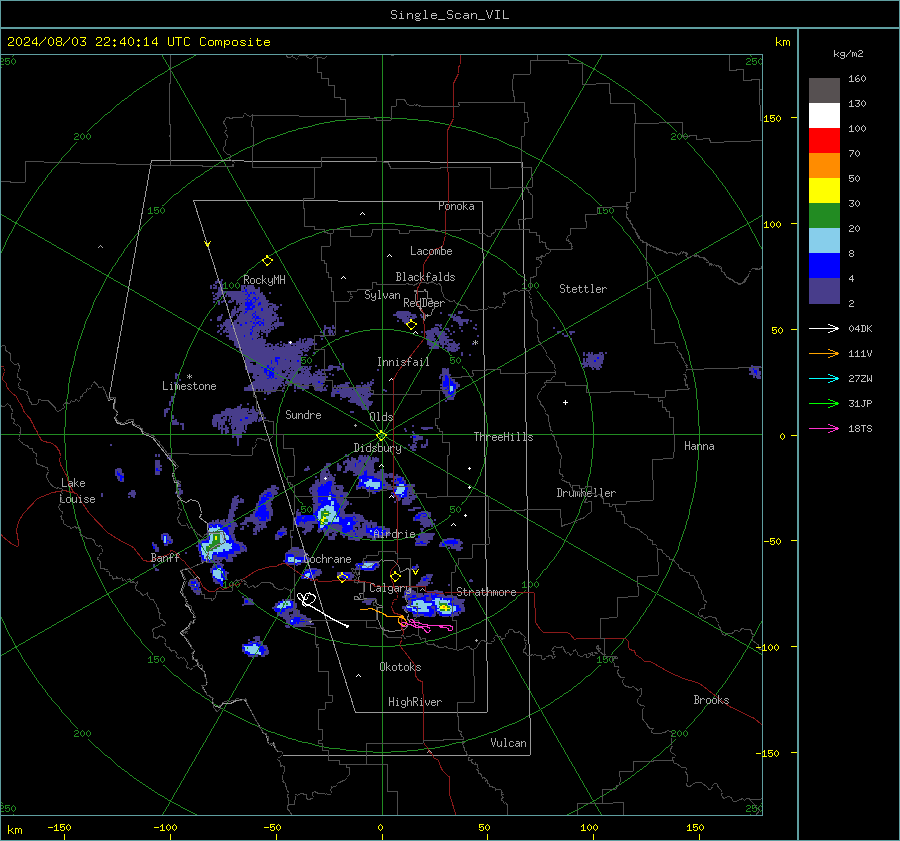Click the Brooks city label
The image size is (900, 841).
711,700
